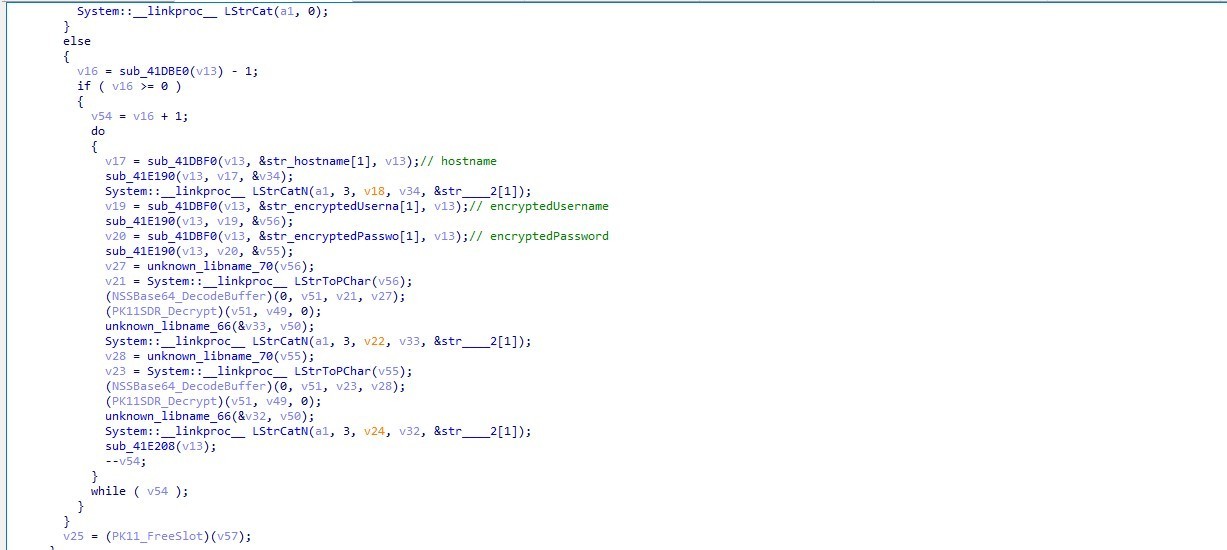Click the v19 variable being assigned
Image resolution: width=1227 pixels, height=550 pixels.
(x=115, y=206)
